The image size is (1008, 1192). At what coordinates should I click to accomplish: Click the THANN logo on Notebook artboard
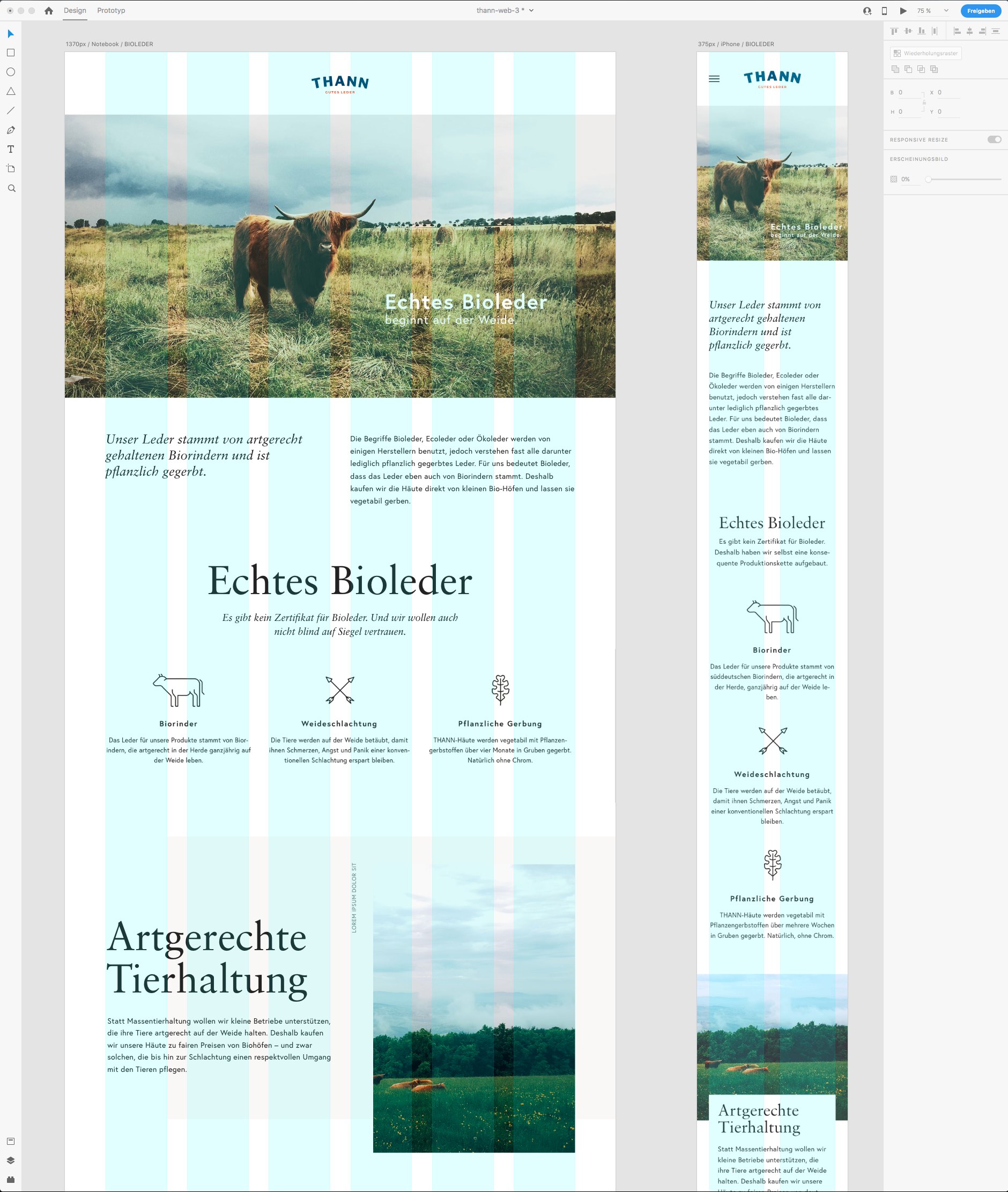340,85
